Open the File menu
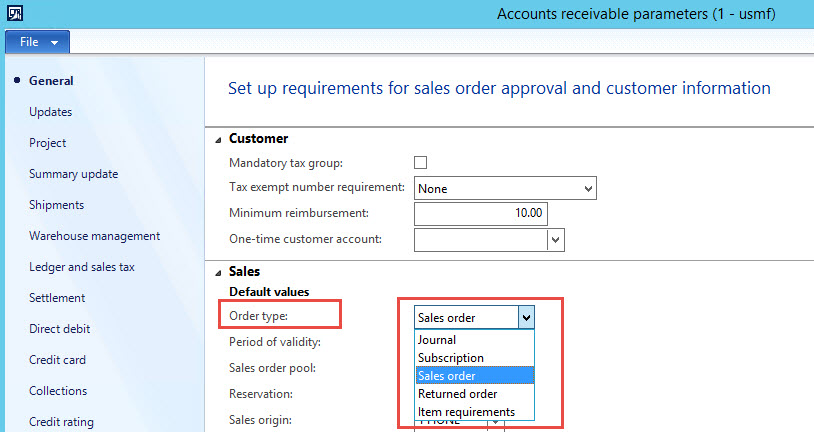This screenshot has width=814, height=432. click(38, 42)
